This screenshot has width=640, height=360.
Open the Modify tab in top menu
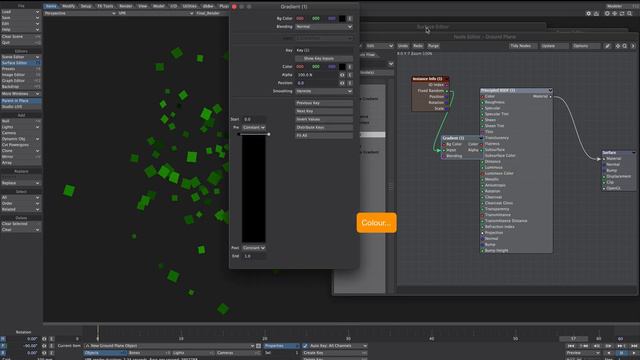(x=68, y=6)
